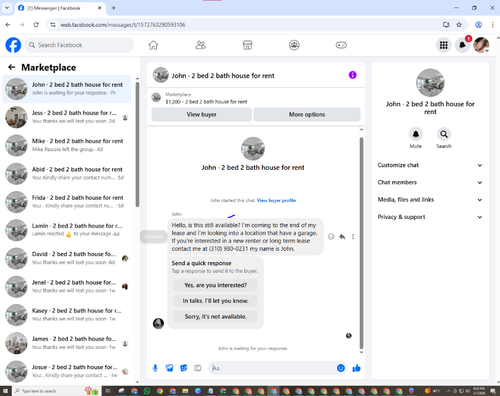Open the Marketplace icon in top navigation
Screen dimensions: 500x396
pos(247,45)
